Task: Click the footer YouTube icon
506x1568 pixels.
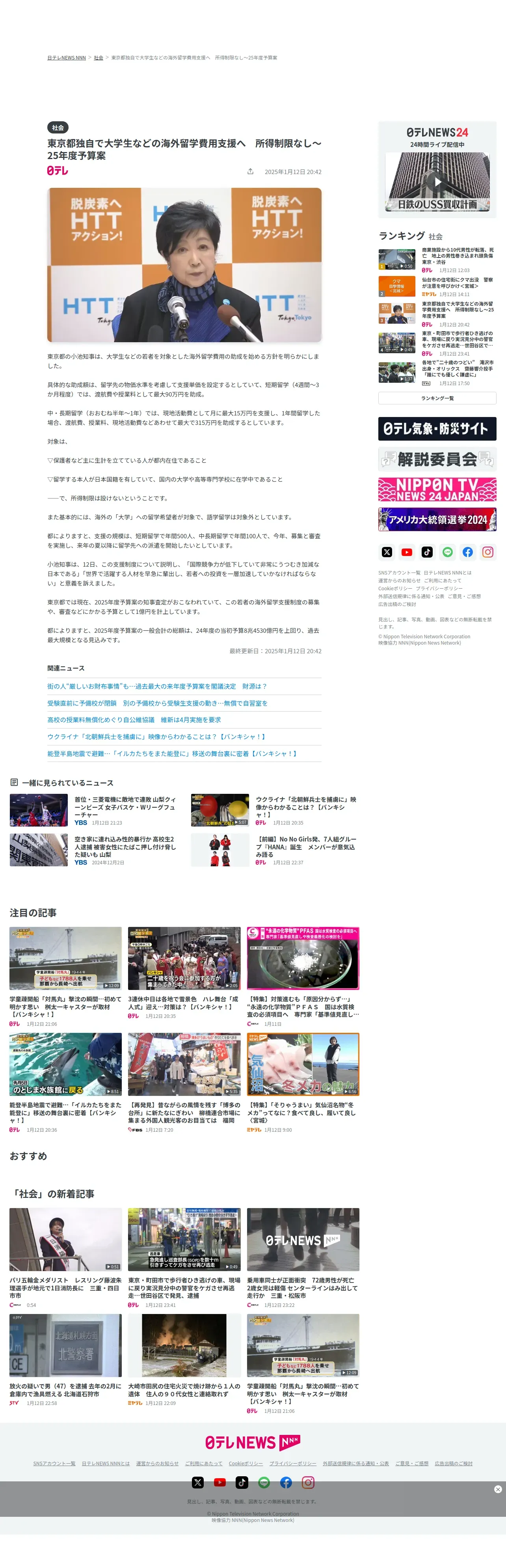Action: [220, 1482]
